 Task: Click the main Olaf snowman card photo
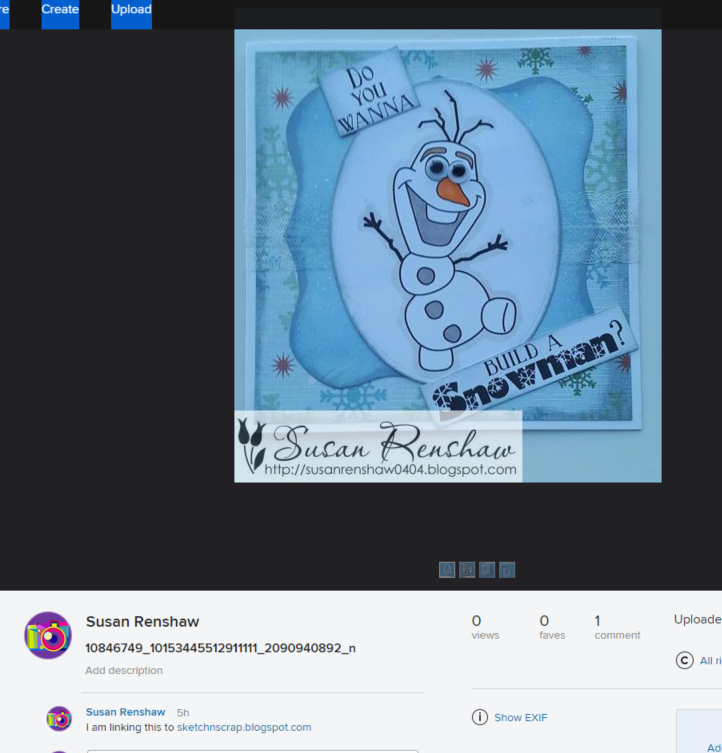point(448,256)
